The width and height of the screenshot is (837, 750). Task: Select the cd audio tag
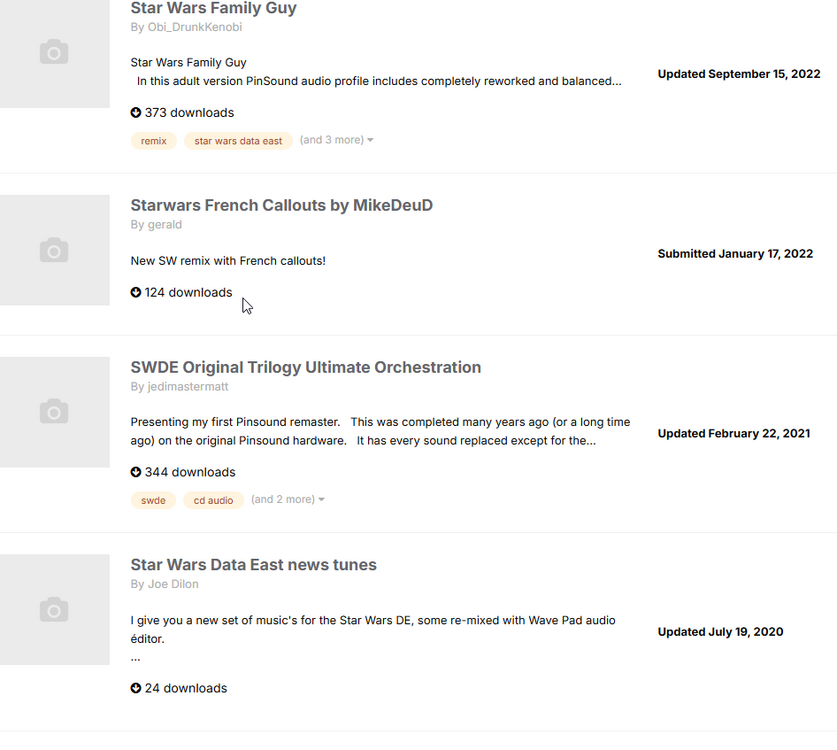213,499
